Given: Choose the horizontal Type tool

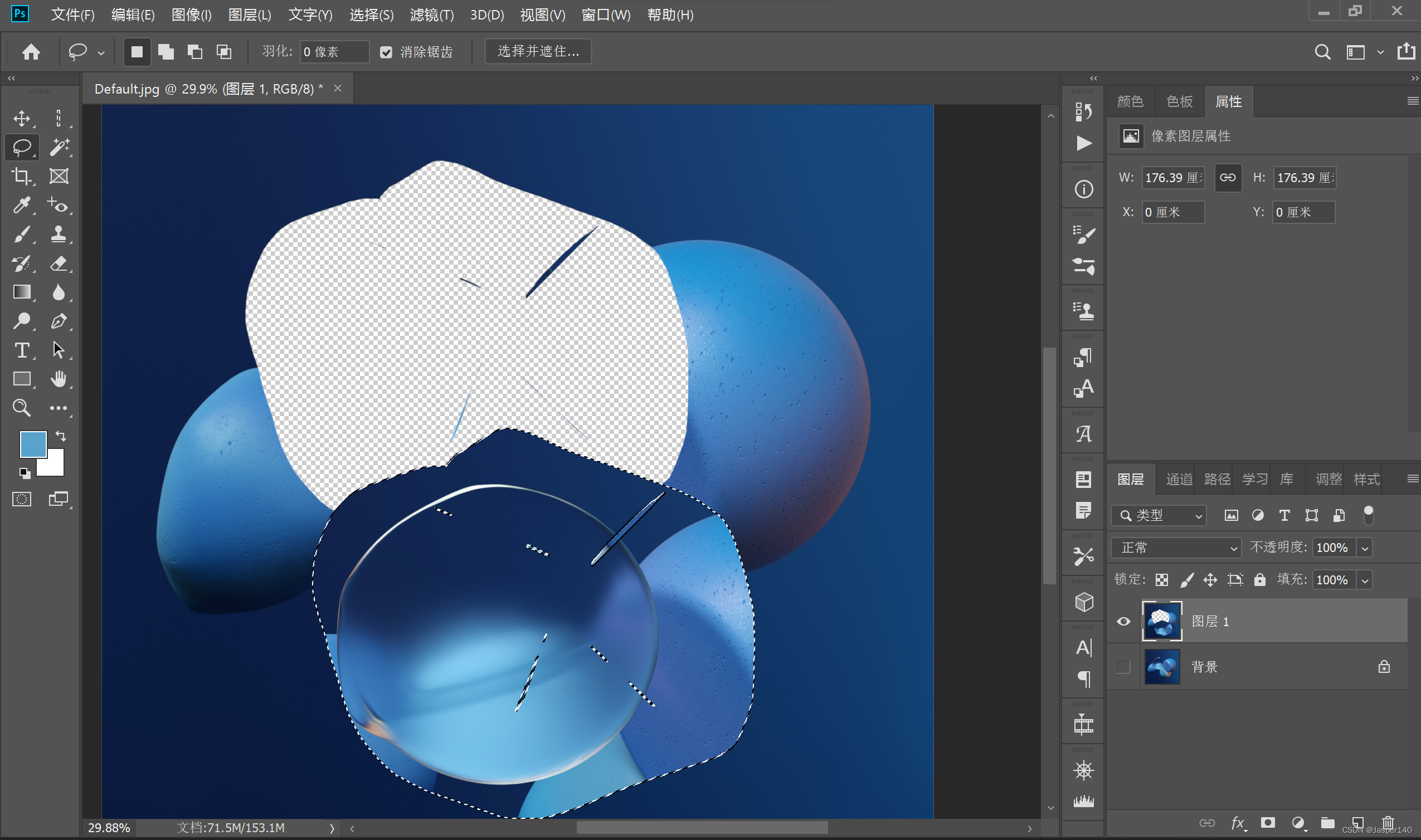Looking at the screenshot, I should click(22, 350).
